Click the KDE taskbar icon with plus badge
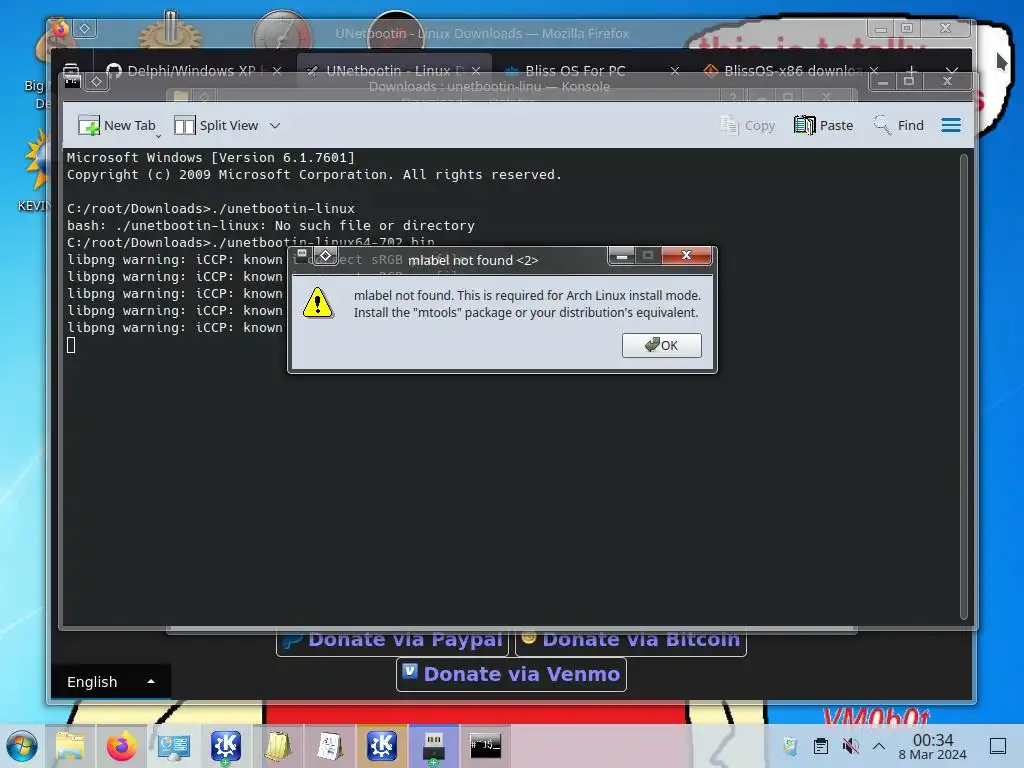Image resolution: width=1024 pixels, height=768 pixels. coord(225,746)
